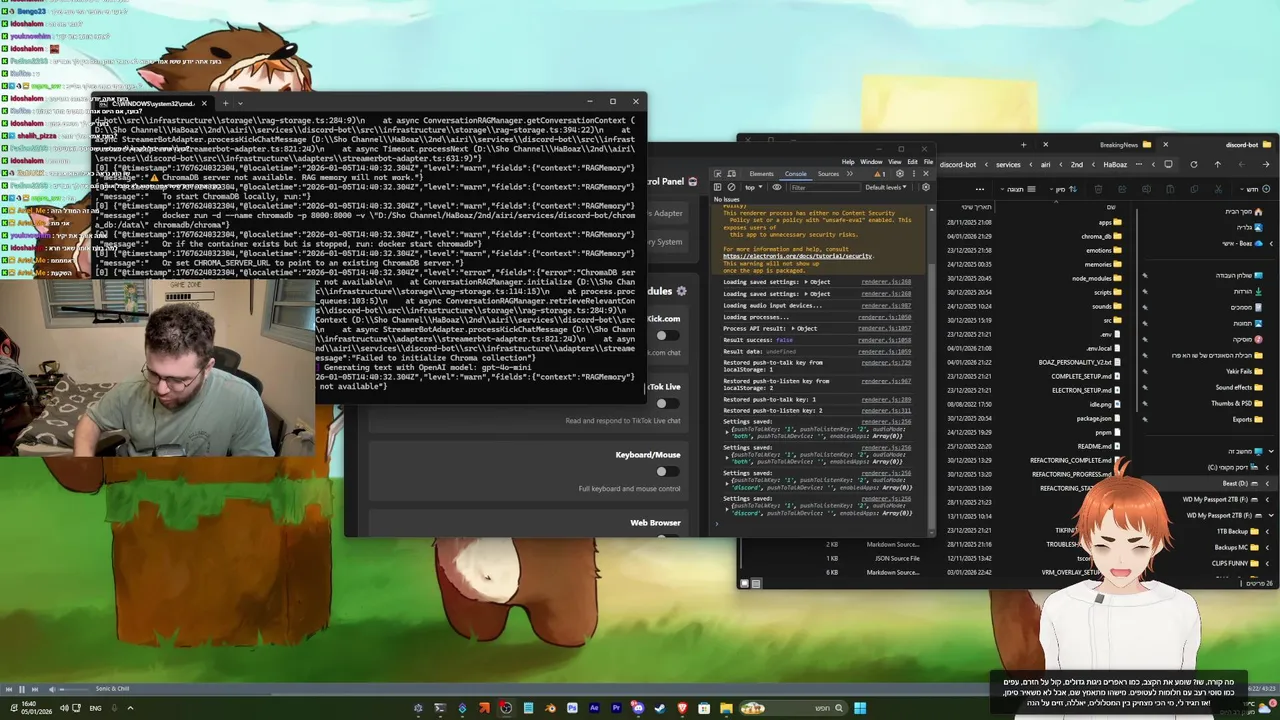
Task: Open the renderer.js:1050 source link
Action: 884,317
